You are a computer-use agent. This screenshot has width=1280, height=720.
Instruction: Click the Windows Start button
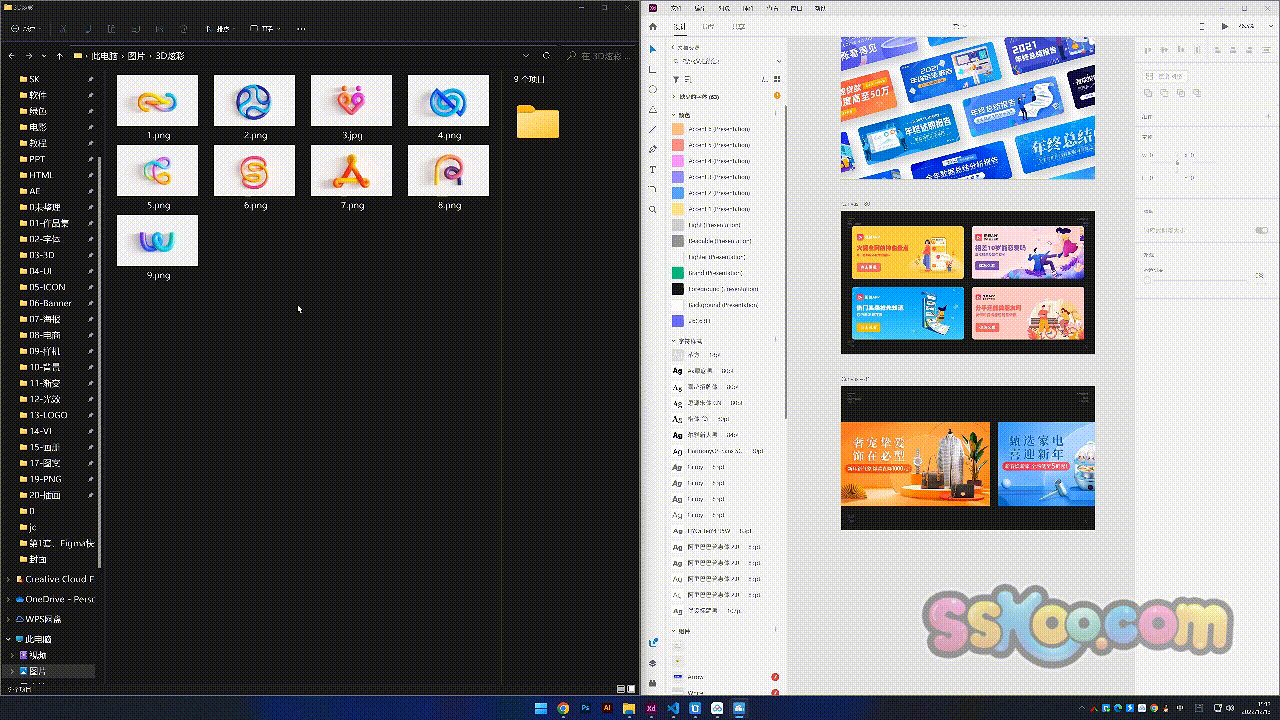pos(541,708)
